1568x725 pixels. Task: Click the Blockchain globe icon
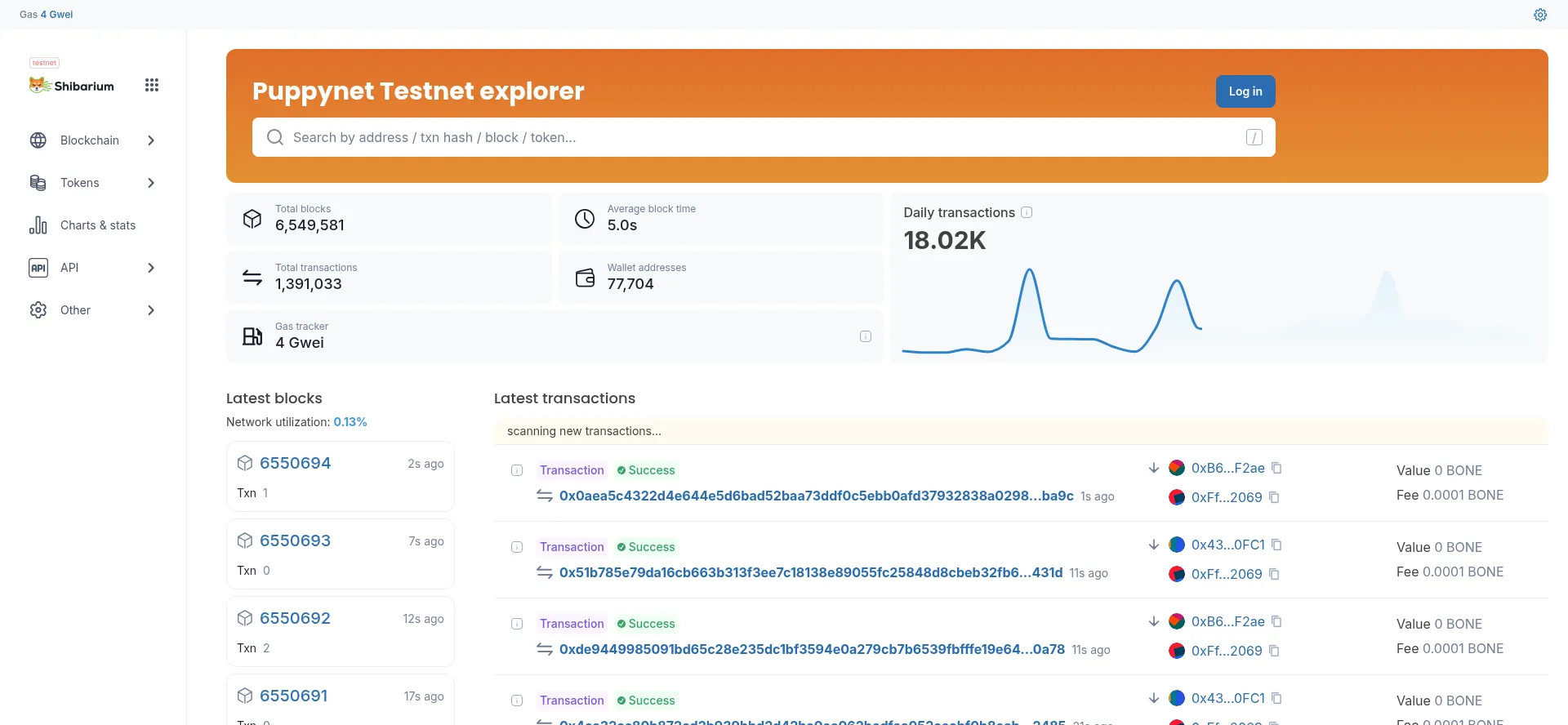pos(38,140)
